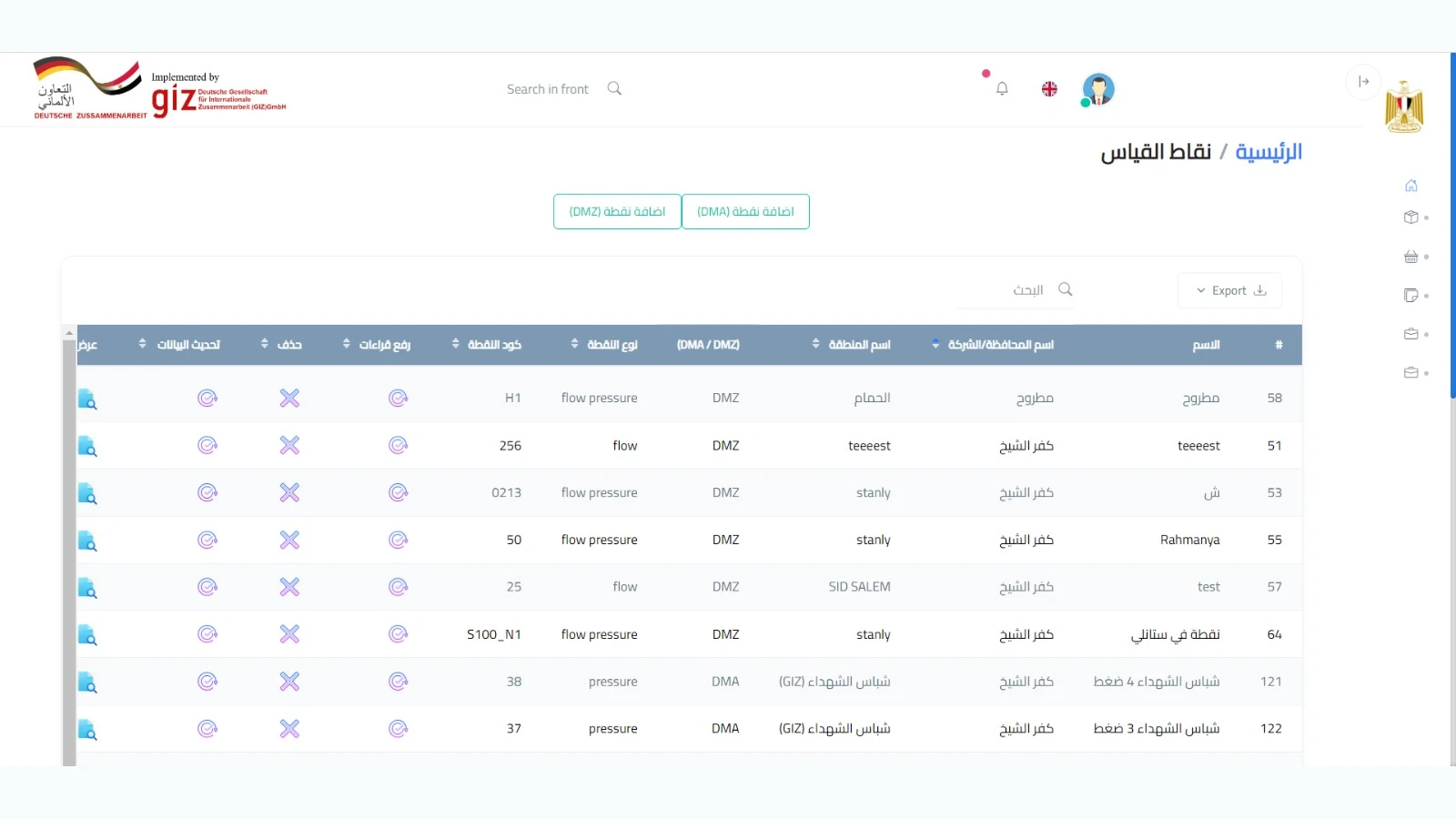Focus the table search input field
This screenshot has width=1456, height=819.
pyautogui.click(x=1015, y=290)
